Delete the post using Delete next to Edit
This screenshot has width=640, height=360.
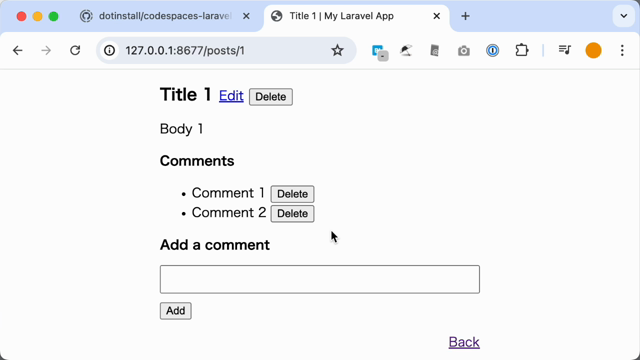click(x=271, y=97)
